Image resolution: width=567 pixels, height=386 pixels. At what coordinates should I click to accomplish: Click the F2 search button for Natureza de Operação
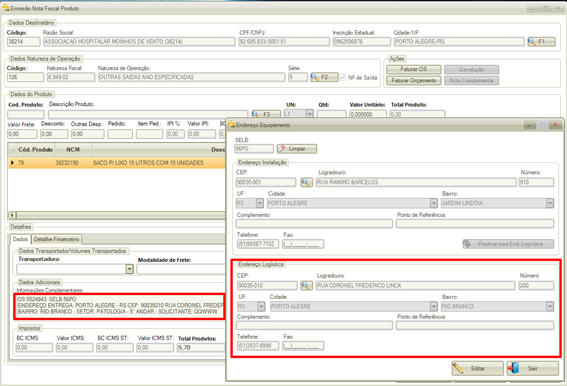(x=324, y=77)
